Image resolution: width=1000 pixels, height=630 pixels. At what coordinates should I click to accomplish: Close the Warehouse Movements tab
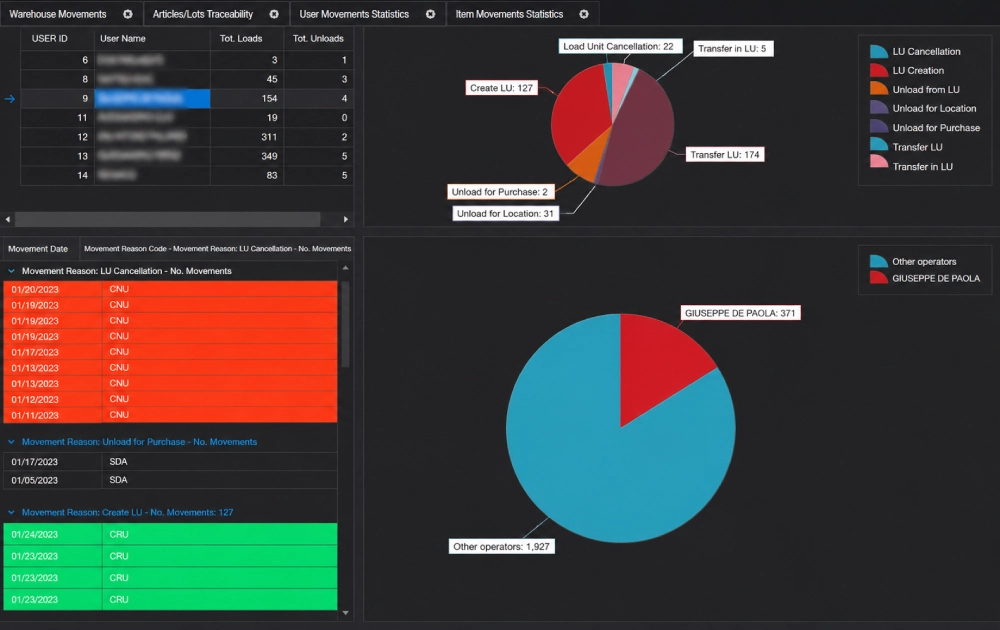click(128, 14)
